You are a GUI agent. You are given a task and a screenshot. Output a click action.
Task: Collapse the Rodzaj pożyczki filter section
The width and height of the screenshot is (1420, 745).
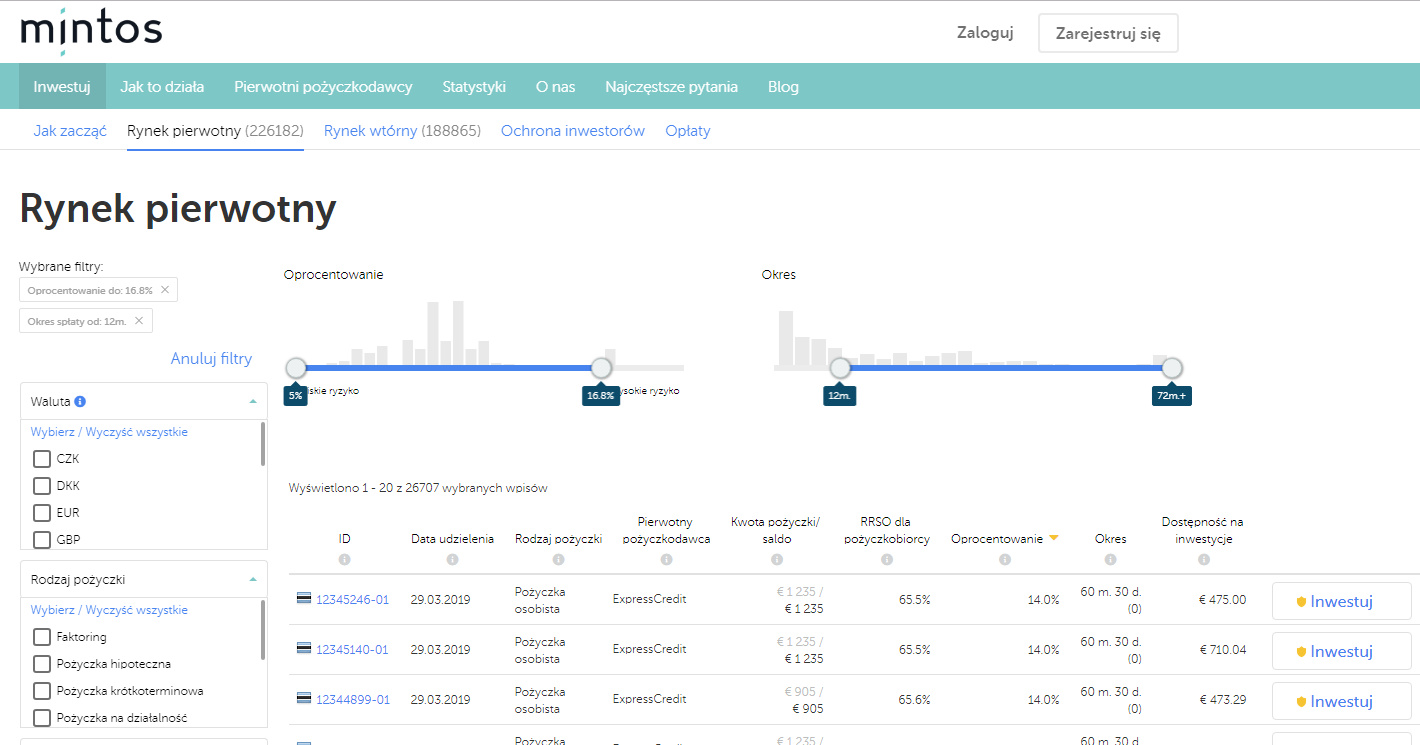point(252,579)
